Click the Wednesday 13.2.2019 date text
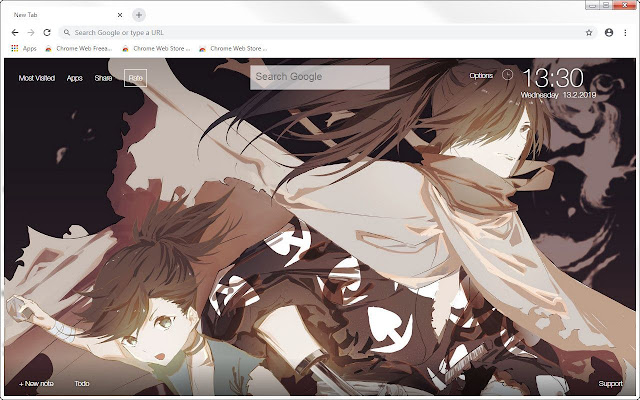The height and width of the screenshot is (400, 640). pos(558,95)
